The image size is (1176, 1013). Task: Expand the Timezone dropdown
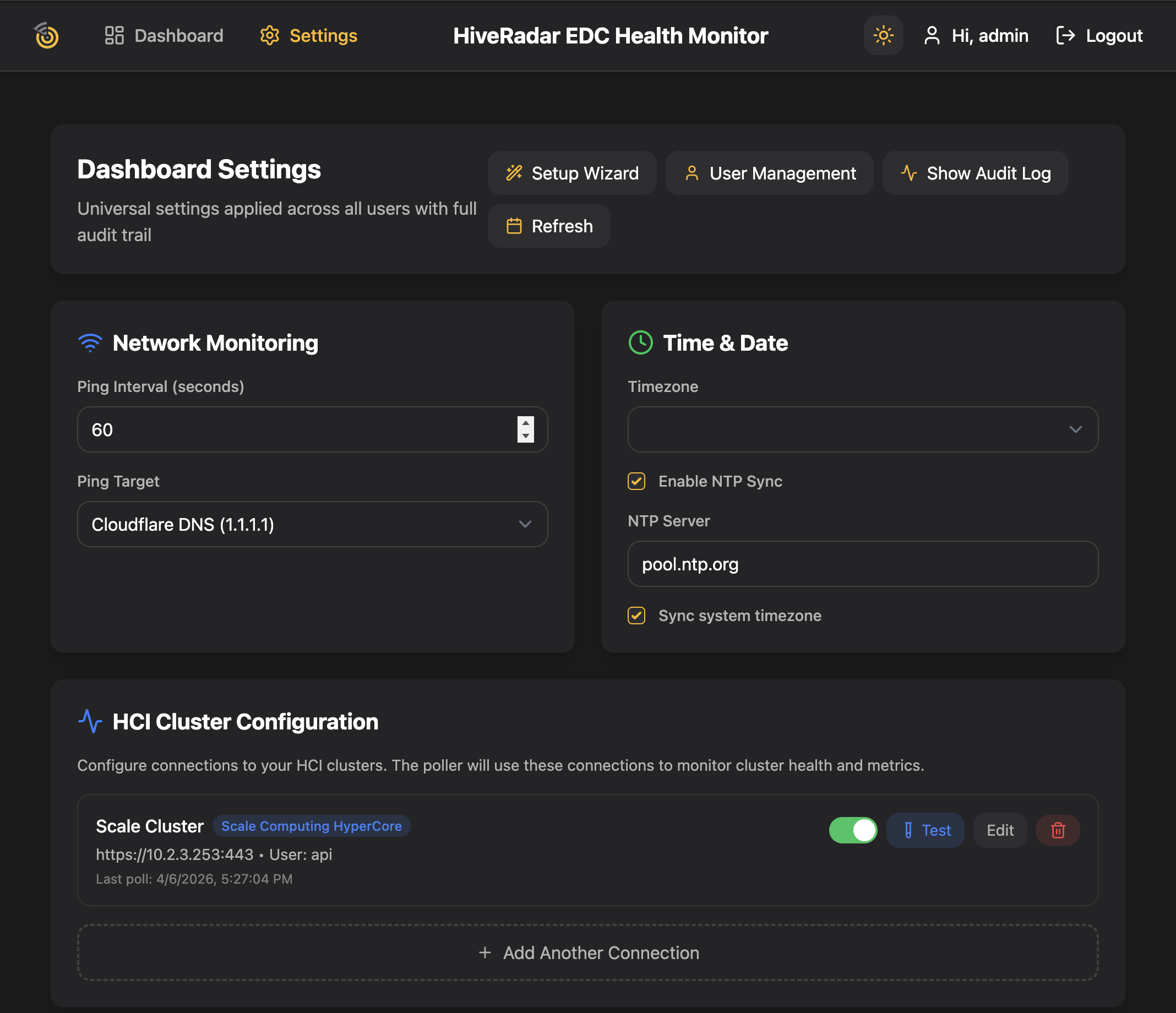pos(863,429)
